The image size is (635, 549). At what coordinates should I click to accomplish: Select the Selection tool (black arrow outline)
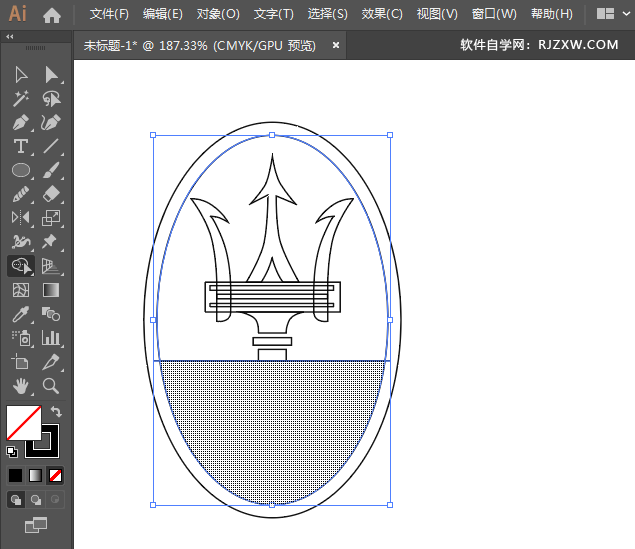click(21, 75)
